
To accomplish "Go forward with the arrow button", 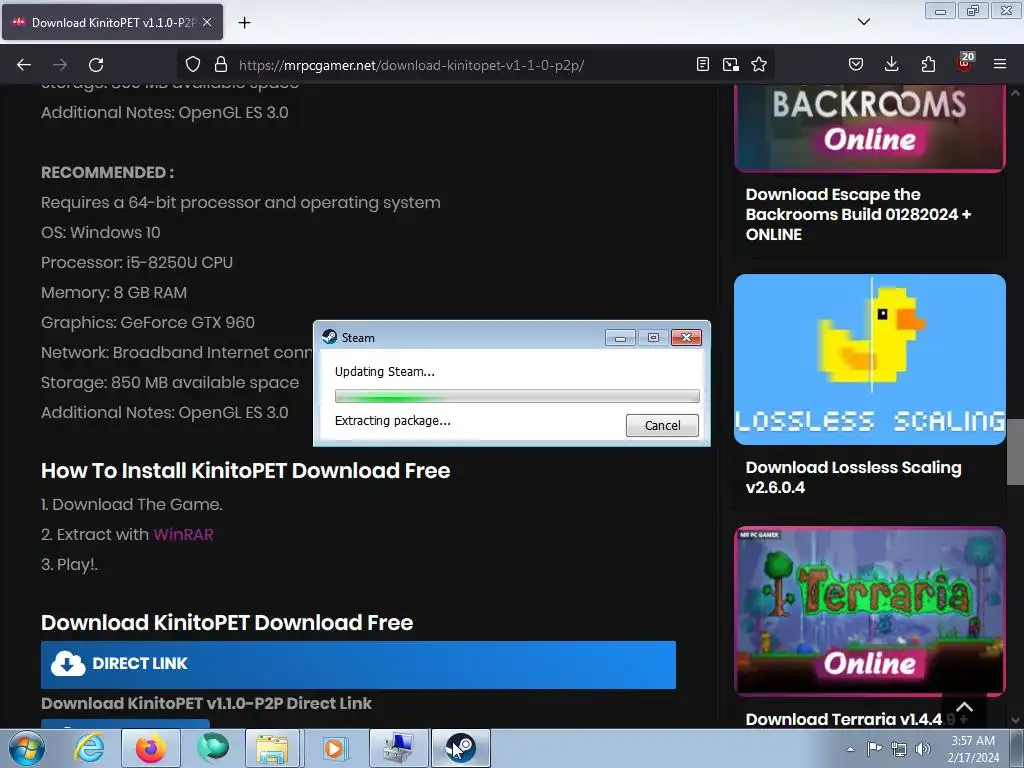I will point(60,65).
